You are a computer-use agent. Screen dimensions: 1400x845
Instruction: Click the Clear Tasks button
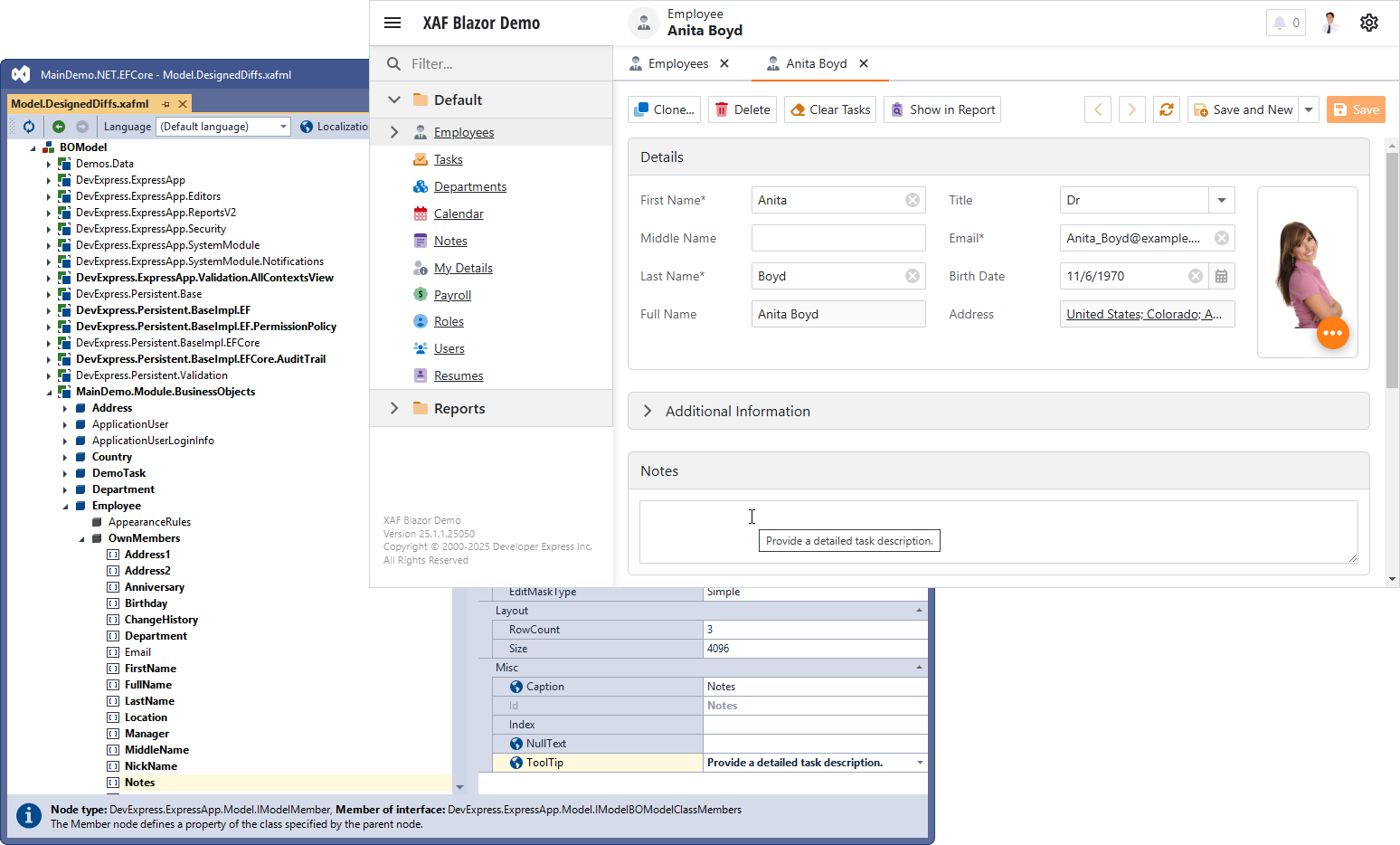830,109
